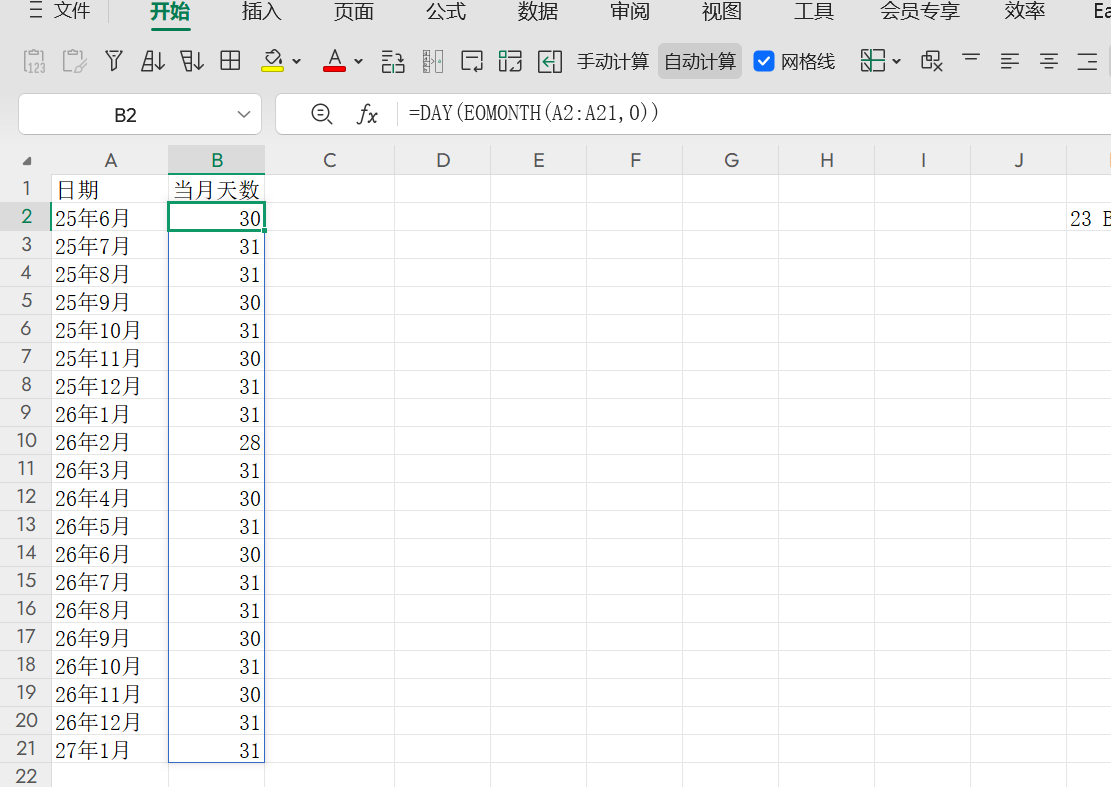Viewport: 1111px width, 787px height.
Task: Click cell containing 当月天数
Action: coord(217,189)
